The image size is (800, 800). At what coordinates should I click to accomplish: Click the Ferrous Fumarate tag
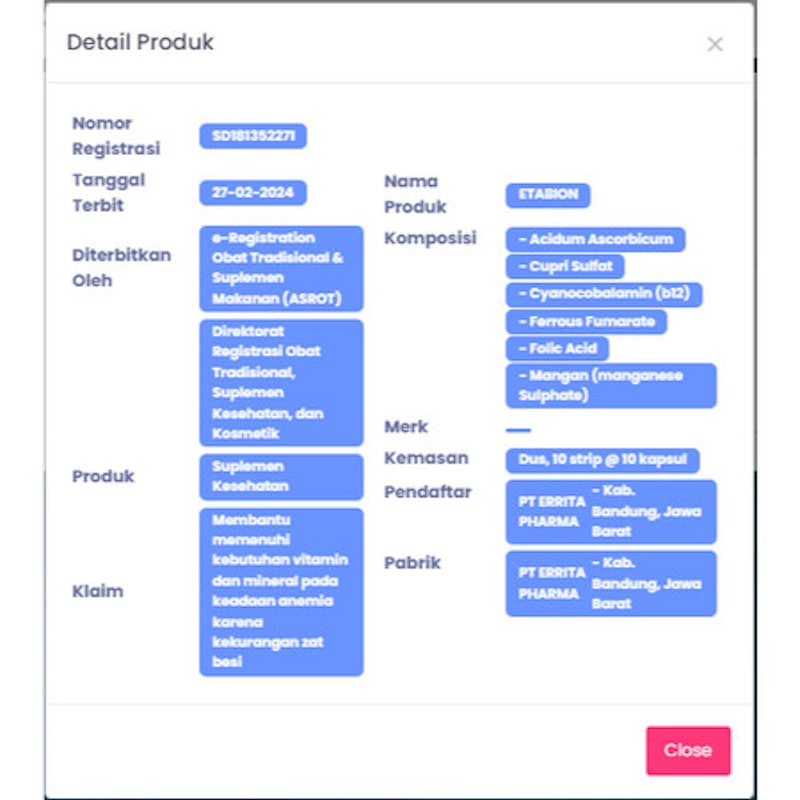tap(586, 322)
